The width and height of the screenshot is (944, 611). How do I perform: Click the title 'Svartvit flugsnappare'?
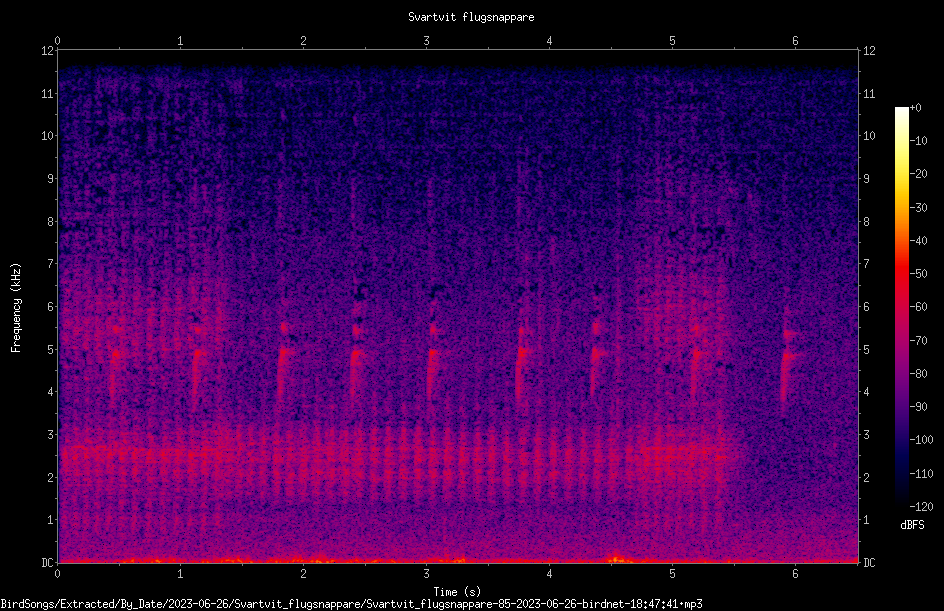[471, 17]
